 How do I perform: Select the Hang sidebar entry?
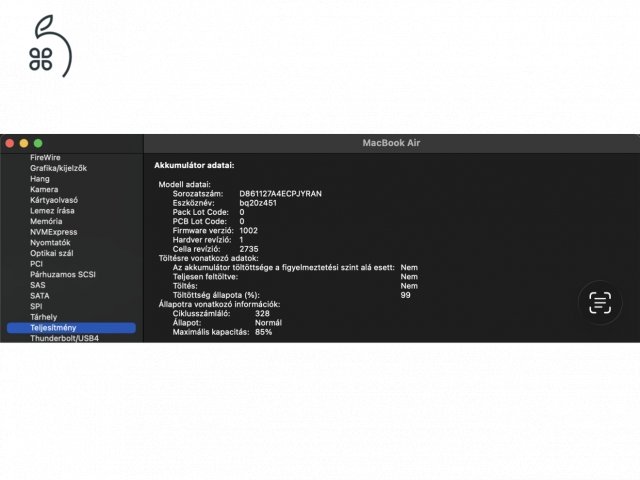pyautogui.click(x=40, y=179)
